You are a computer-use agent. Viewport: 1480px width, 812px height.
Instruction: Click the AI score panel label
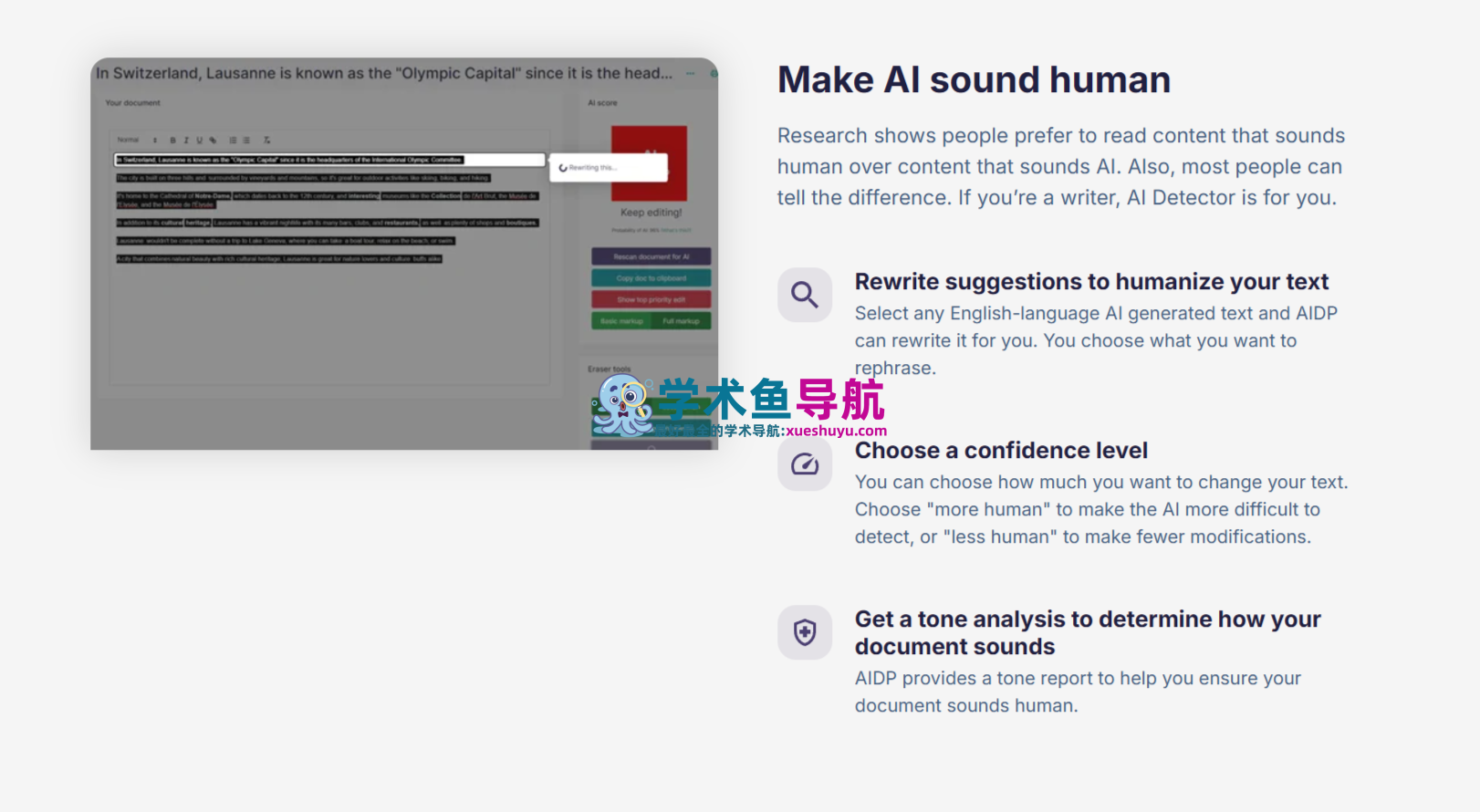(x=602, y=103)
